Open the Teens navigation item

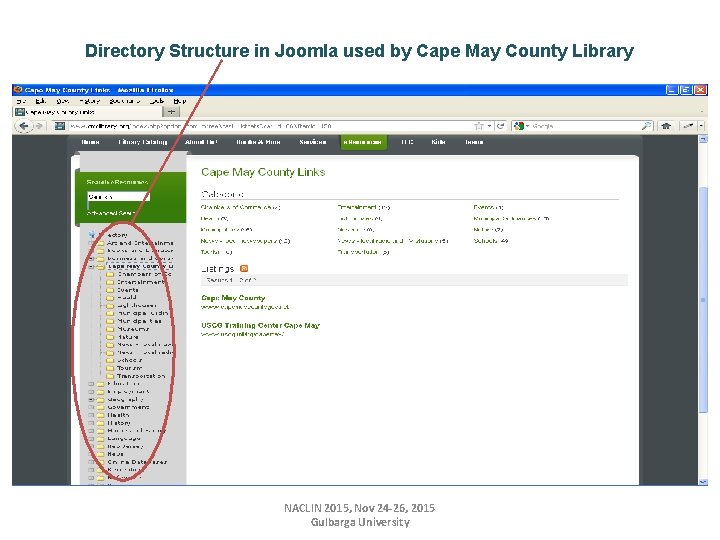[x=474, y=142]
